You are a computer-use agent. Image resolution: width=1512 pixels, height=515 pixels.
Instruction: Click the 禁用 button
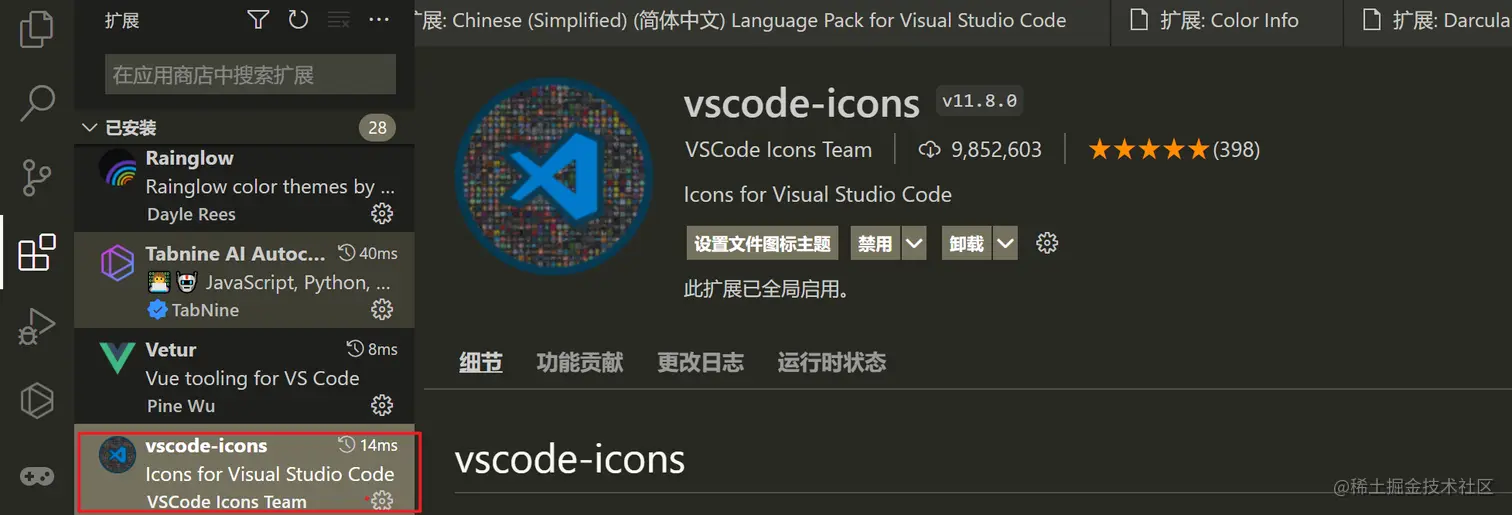pyautogui.click(x=876, y=243)
